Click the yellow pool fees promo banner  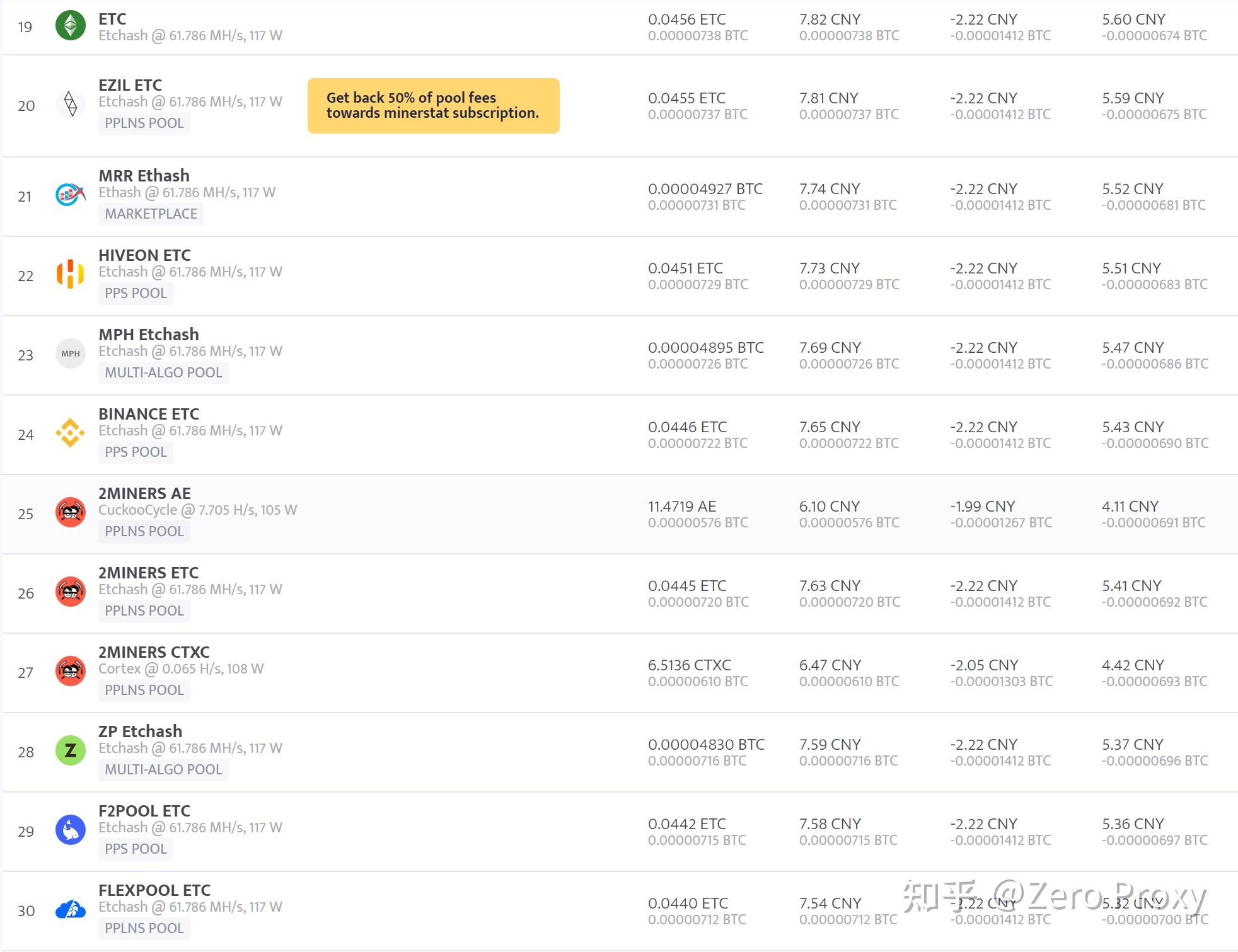(x=434, y=106)
